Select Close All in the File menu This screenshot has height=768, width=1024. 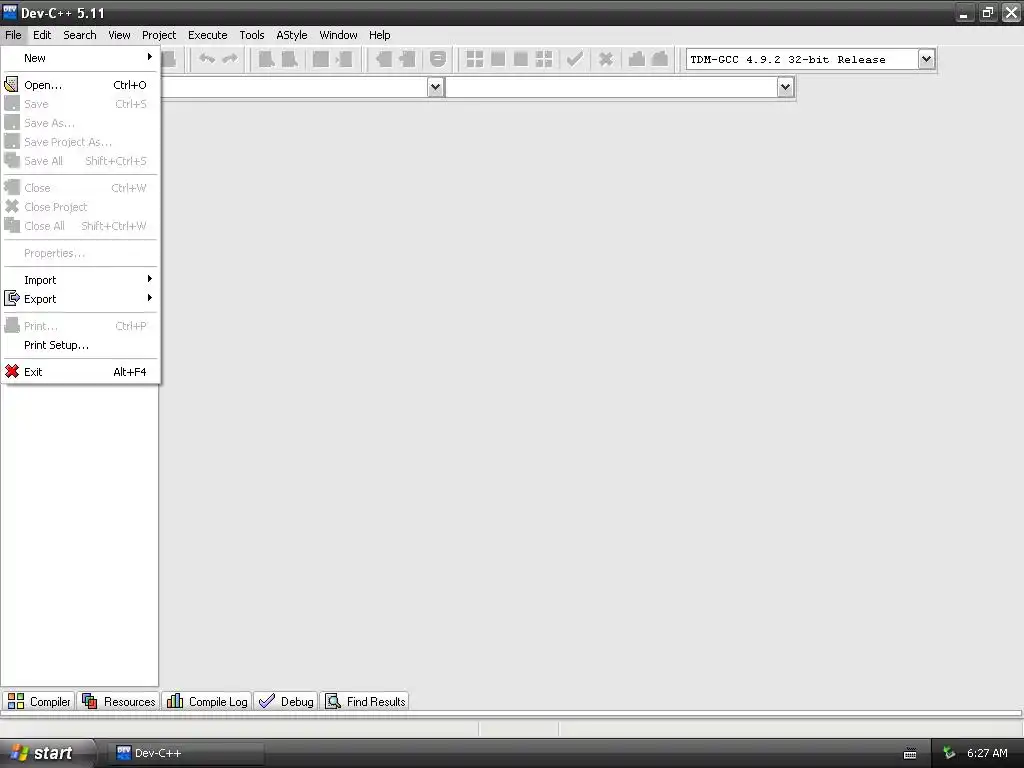(x=80, y=226)
